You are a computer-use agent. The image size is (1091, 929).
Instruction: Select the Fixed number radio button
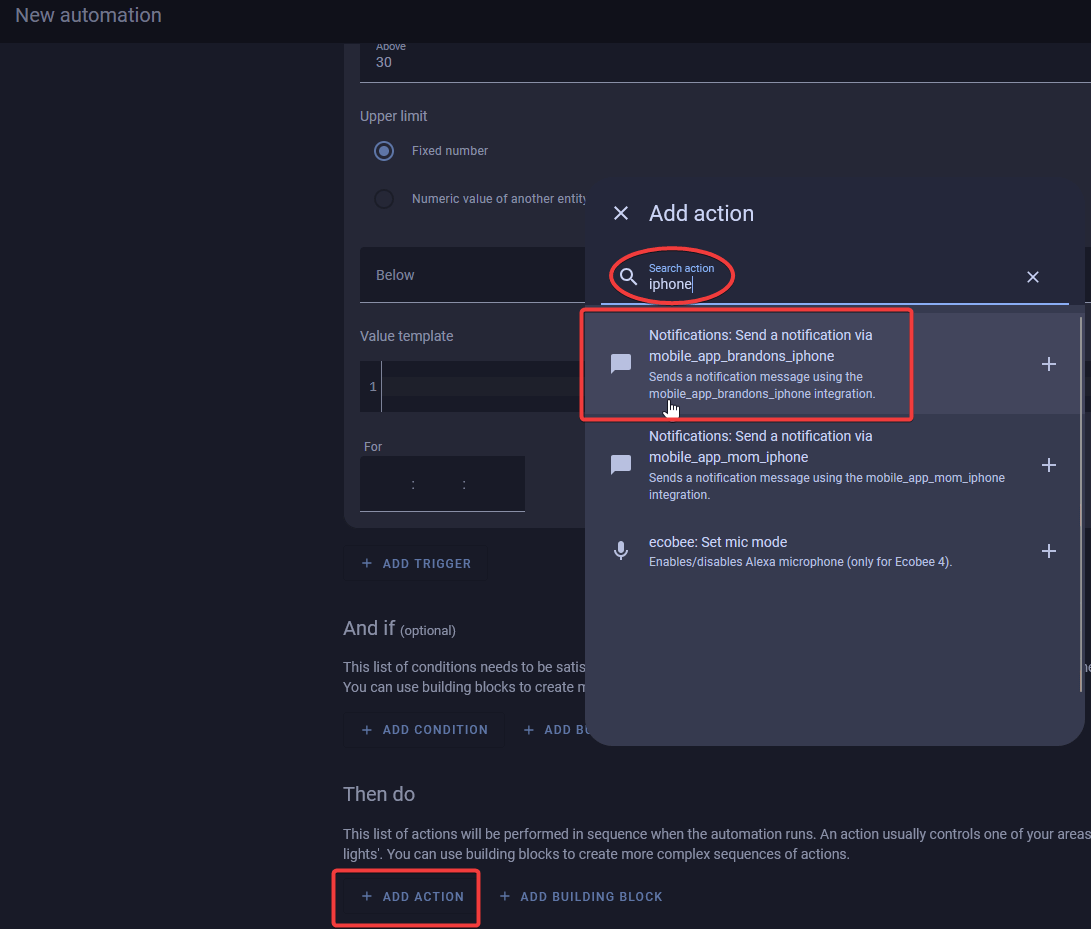point(384,151)
